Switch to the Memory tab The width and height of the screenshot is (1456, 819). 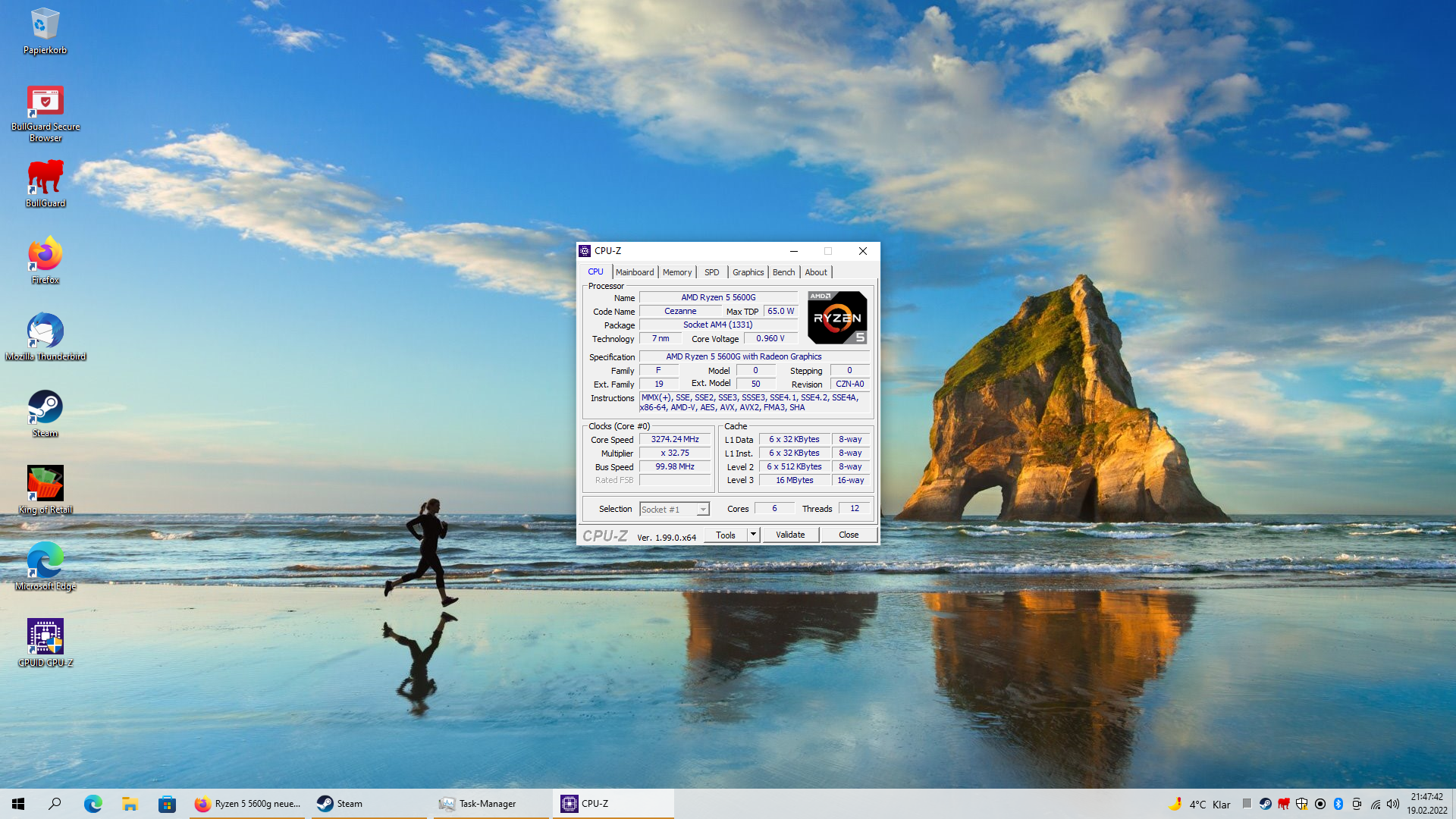point(676,272)
